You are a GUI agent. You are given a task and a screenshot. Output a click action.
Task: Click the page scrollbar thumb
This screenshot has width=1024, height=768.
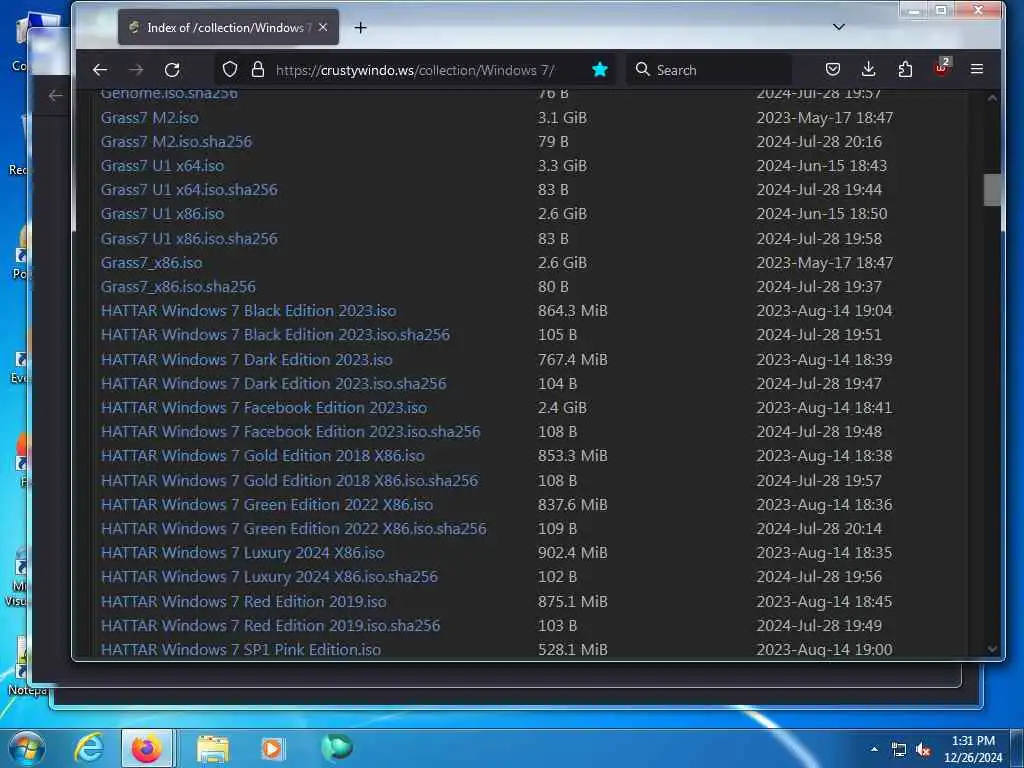(x=992, y=190)
